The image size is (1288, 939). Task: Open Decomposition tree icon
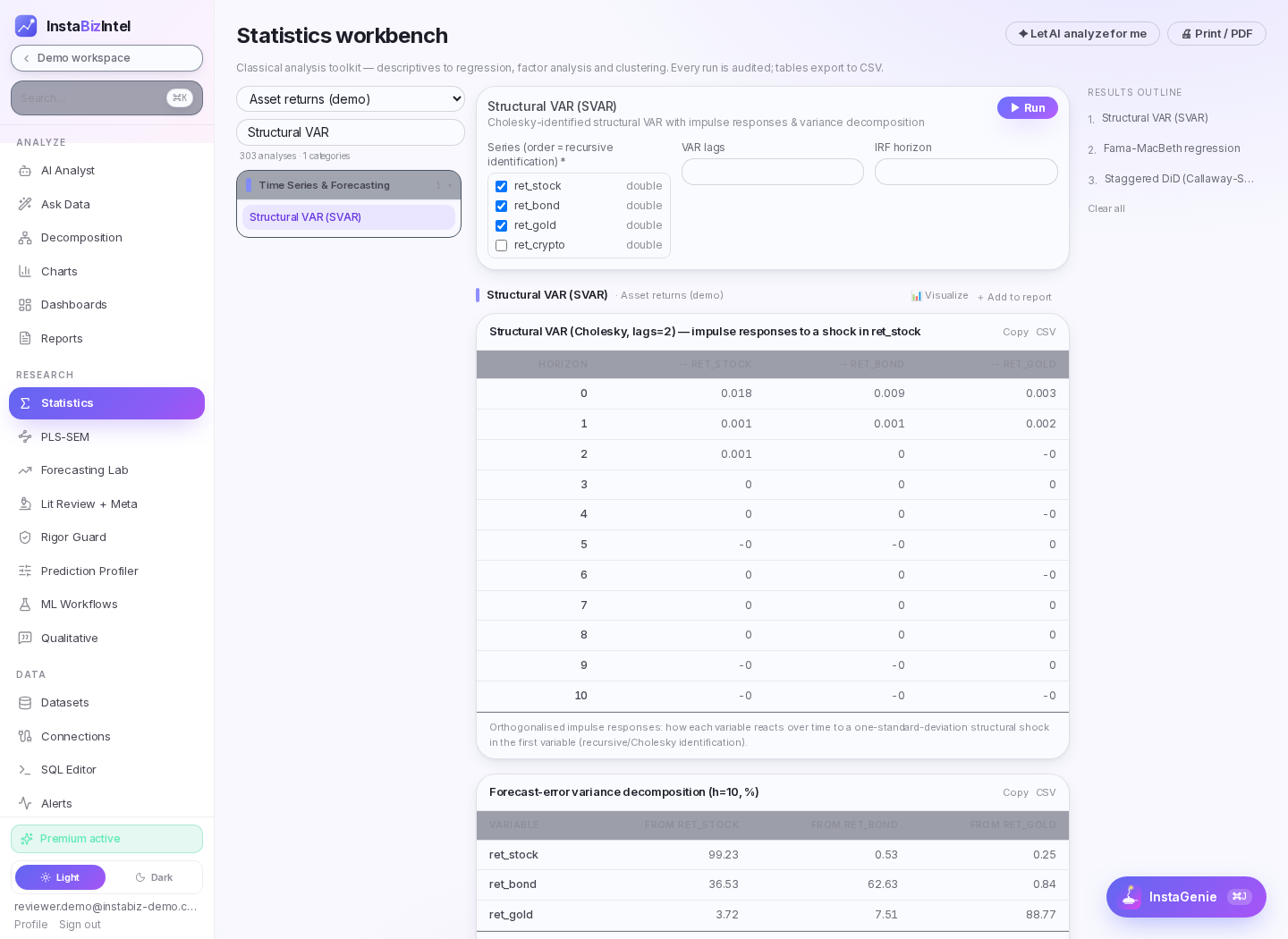[25, 238]
